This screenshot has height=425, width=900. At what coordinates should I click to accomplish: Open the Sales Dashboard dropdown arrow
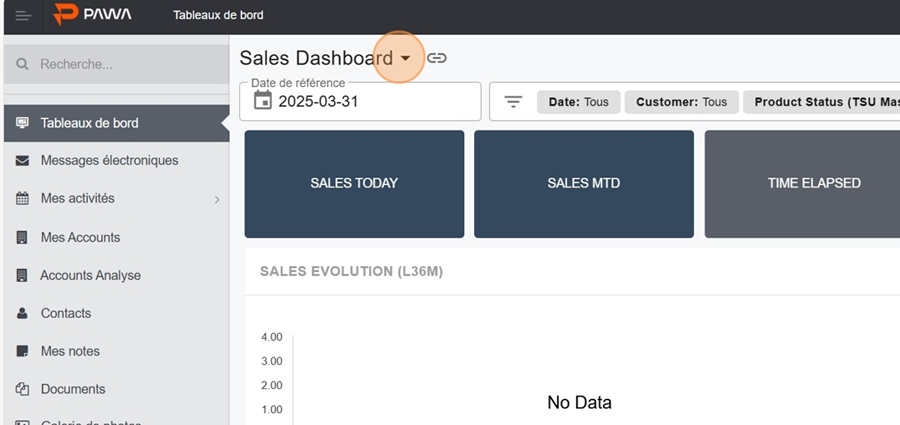point(405,58)
